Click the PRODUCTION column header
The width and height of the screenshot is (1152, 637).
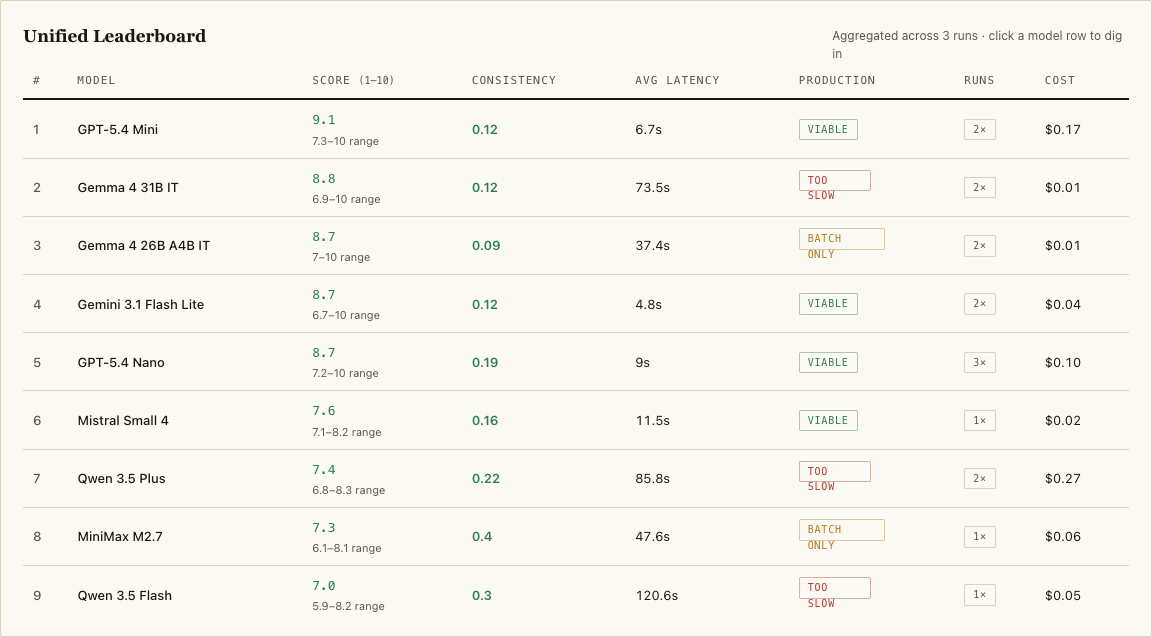pyautogui.click(x=837, y=80)
